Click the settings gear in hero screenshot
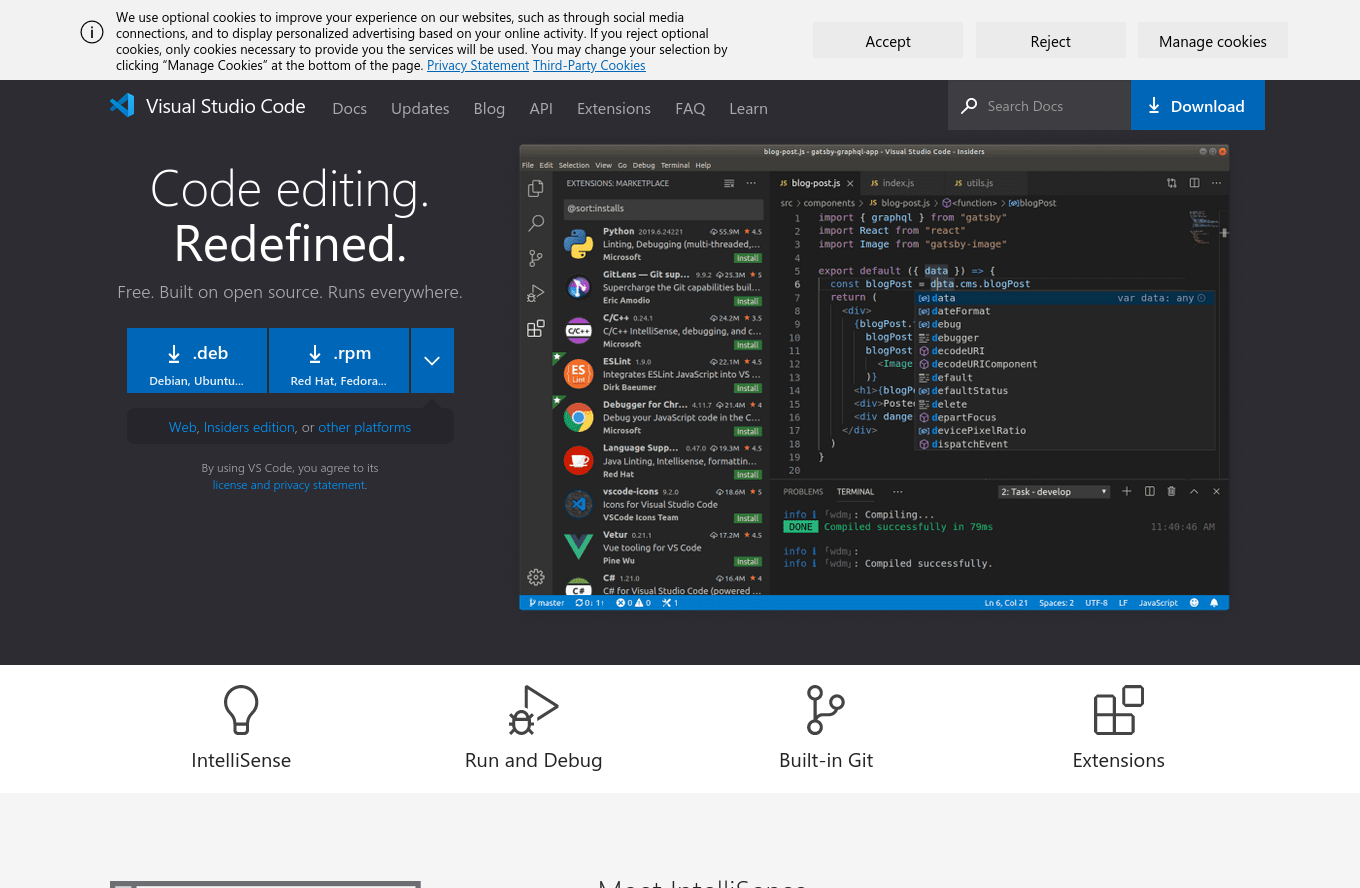The height and width of the screenshot is (888, 1360). (536, 577)
